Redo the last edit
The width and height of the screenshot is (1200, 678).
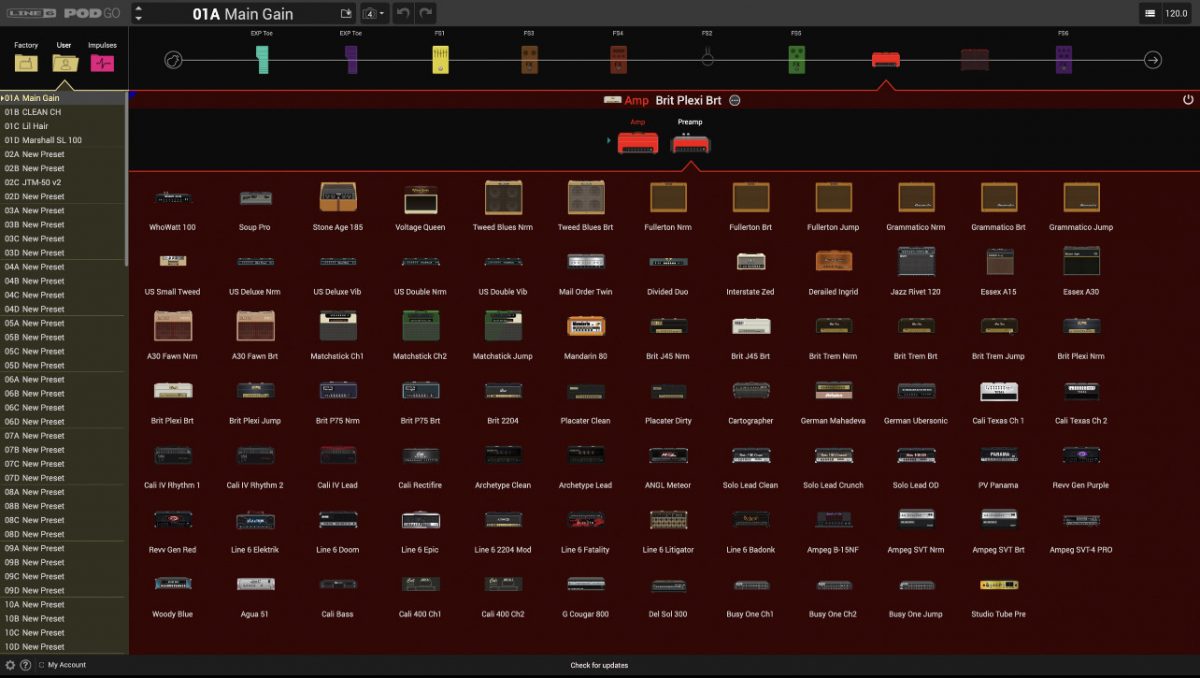pos(426,13)
